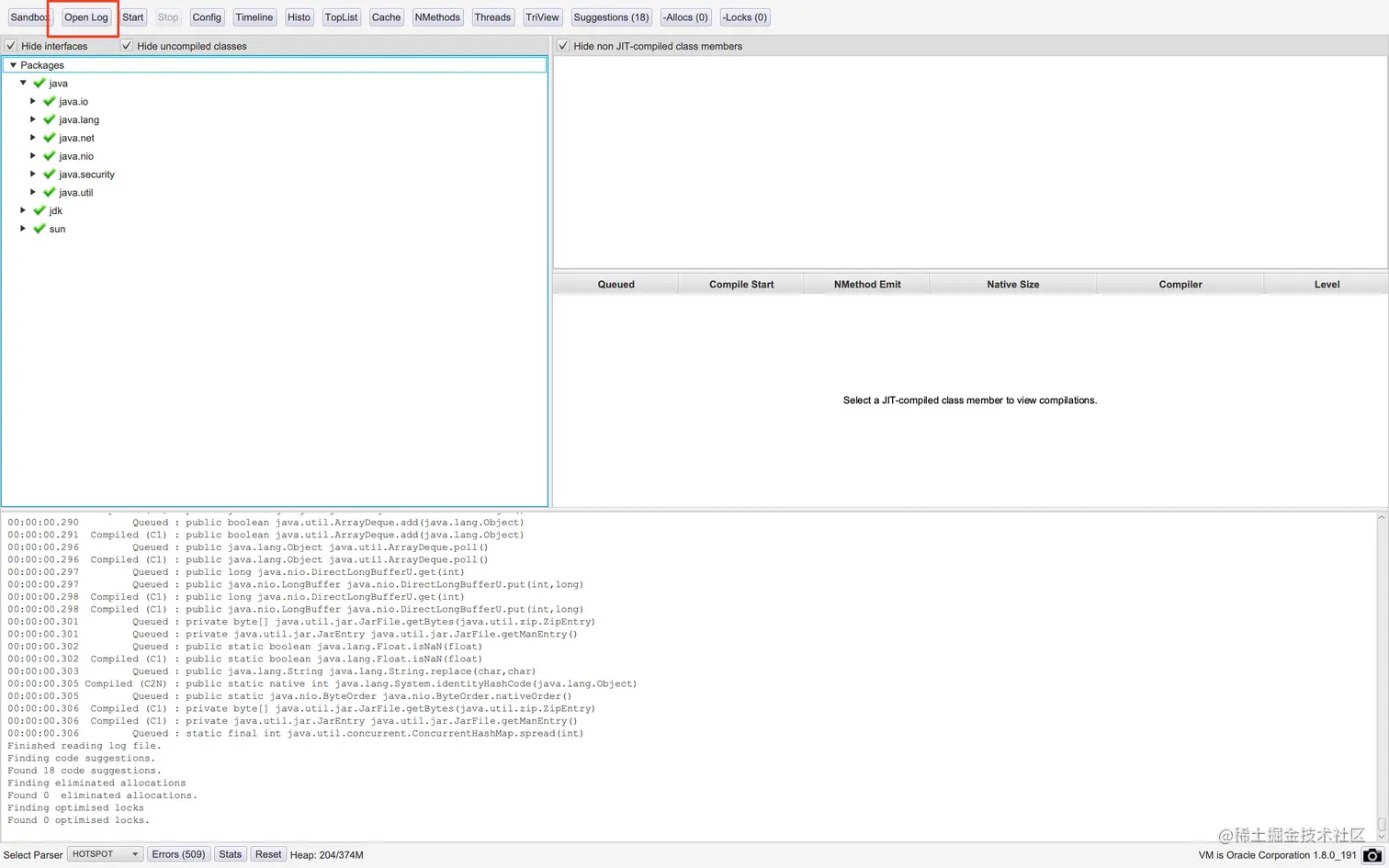Sort by the Queued column header
The image size is (1389, 868).
tap(615, 285)
